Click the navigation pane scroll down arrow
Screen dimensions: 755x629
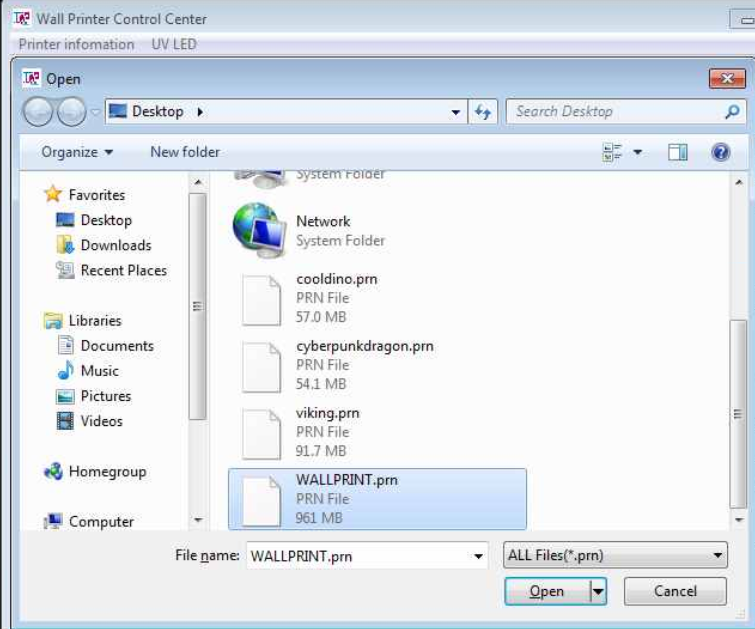click(197, 520)
